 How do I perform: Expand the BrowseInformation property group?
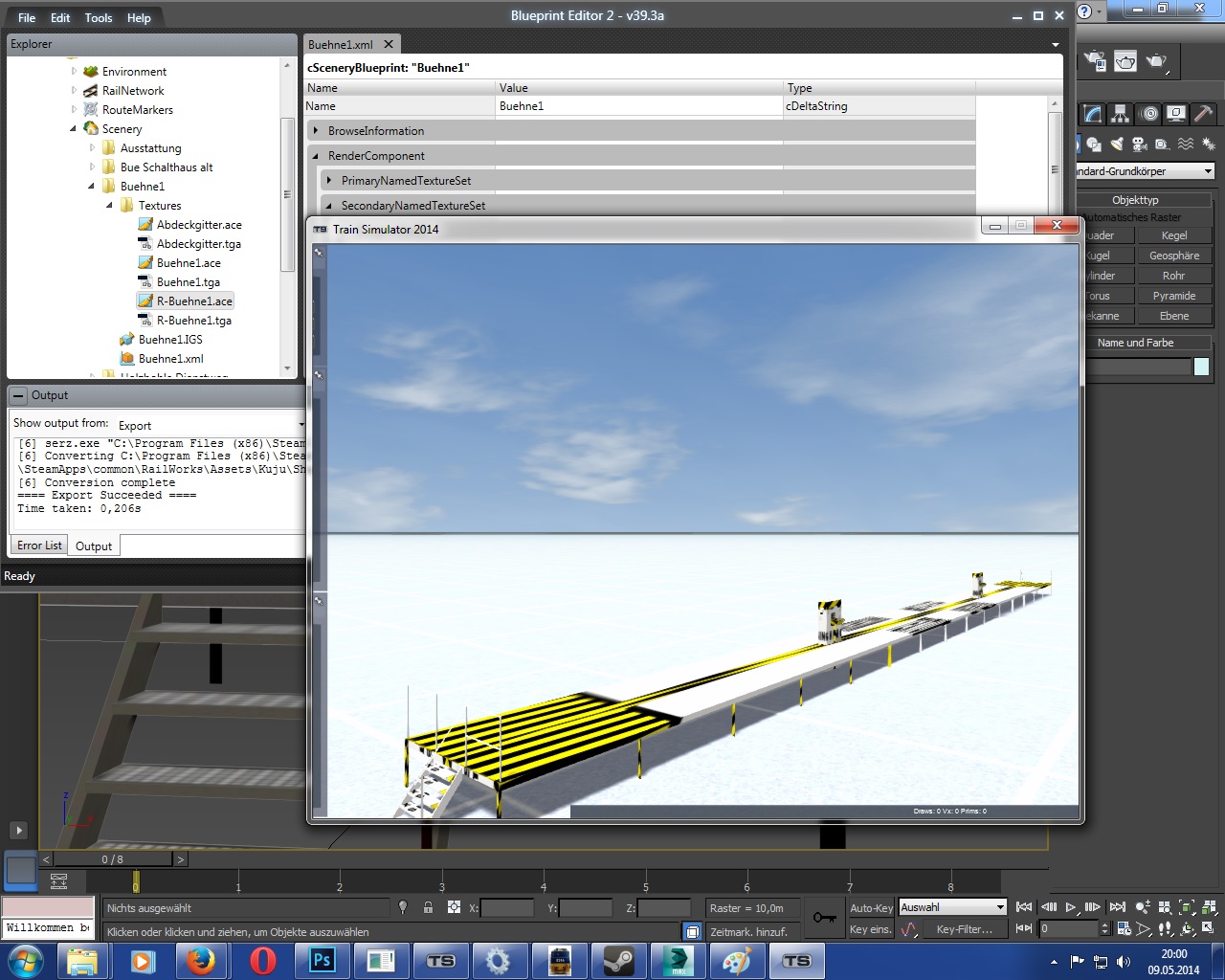click(316, 131)
